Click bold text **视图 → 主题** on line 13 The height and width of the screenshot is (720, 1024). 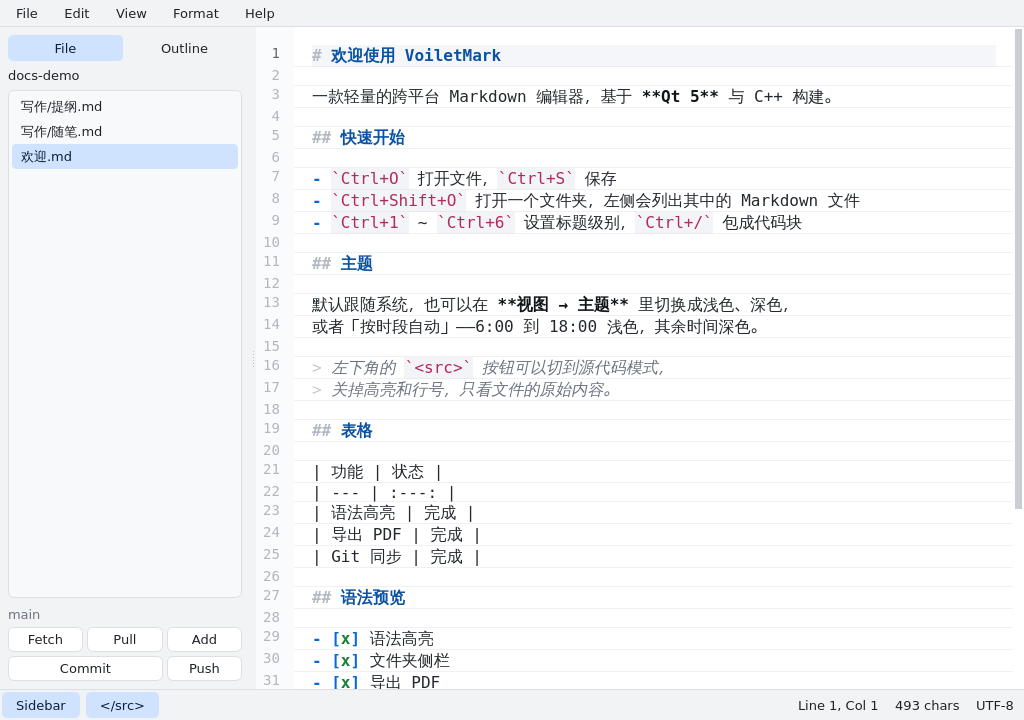pos(562,305)
